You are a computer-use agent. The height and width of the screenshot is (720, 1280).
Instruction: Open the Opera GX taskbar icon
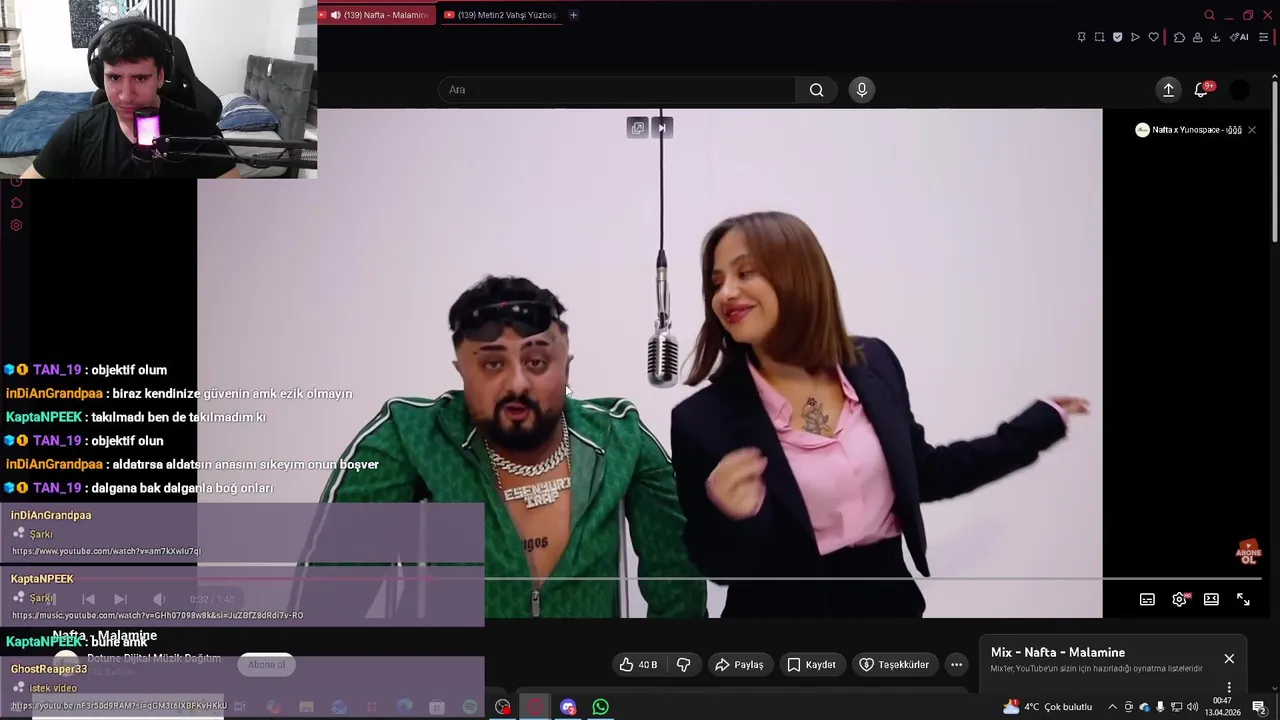536,707
